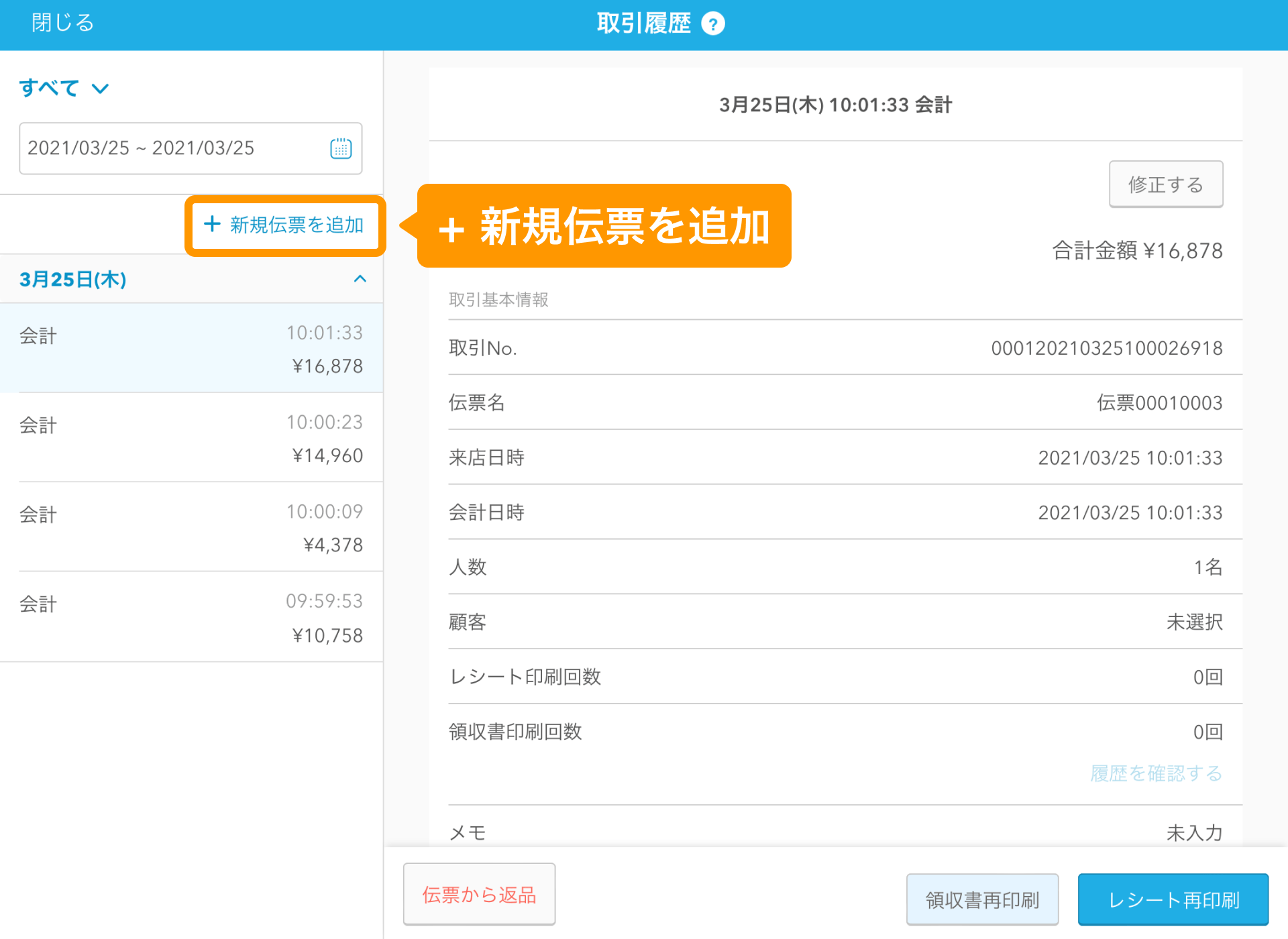
Task: Click 伝票から返品 to return items
Action: pos(478,894)
